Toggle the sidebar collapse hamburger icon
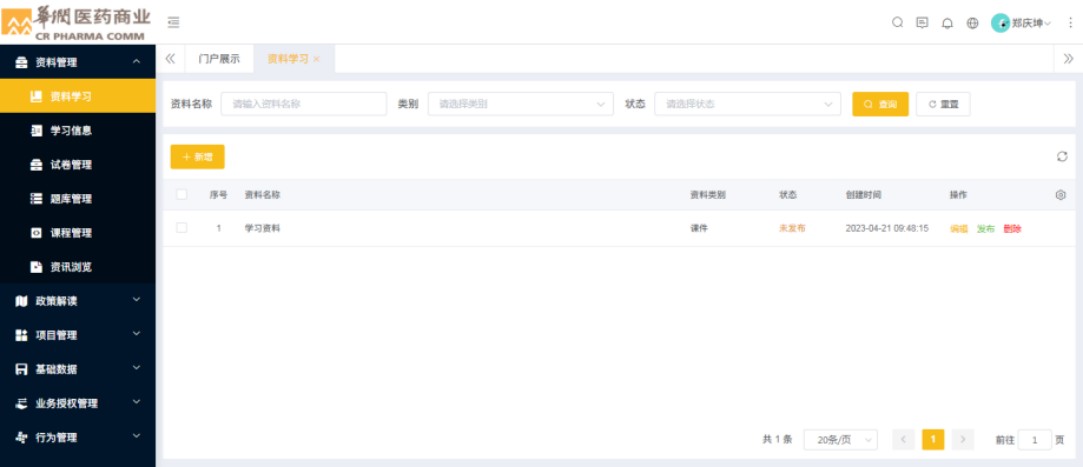 coord(173,22)
